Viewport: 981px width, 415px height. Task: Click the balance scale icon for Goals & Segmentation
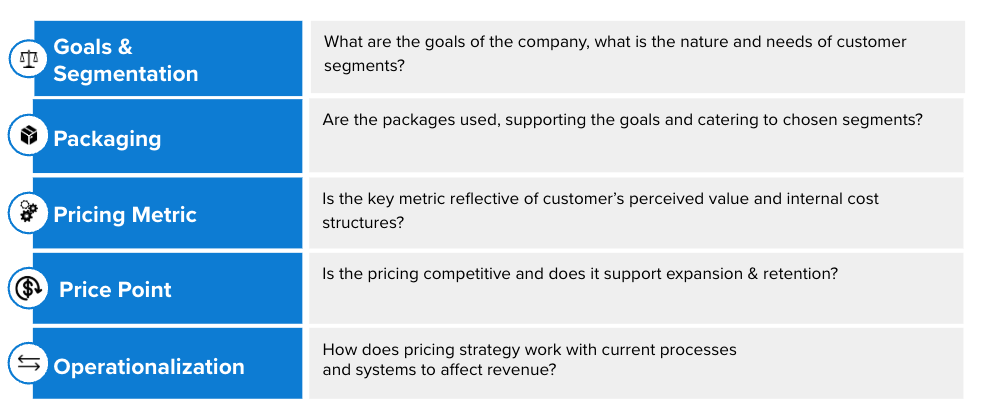pos(27,58)
